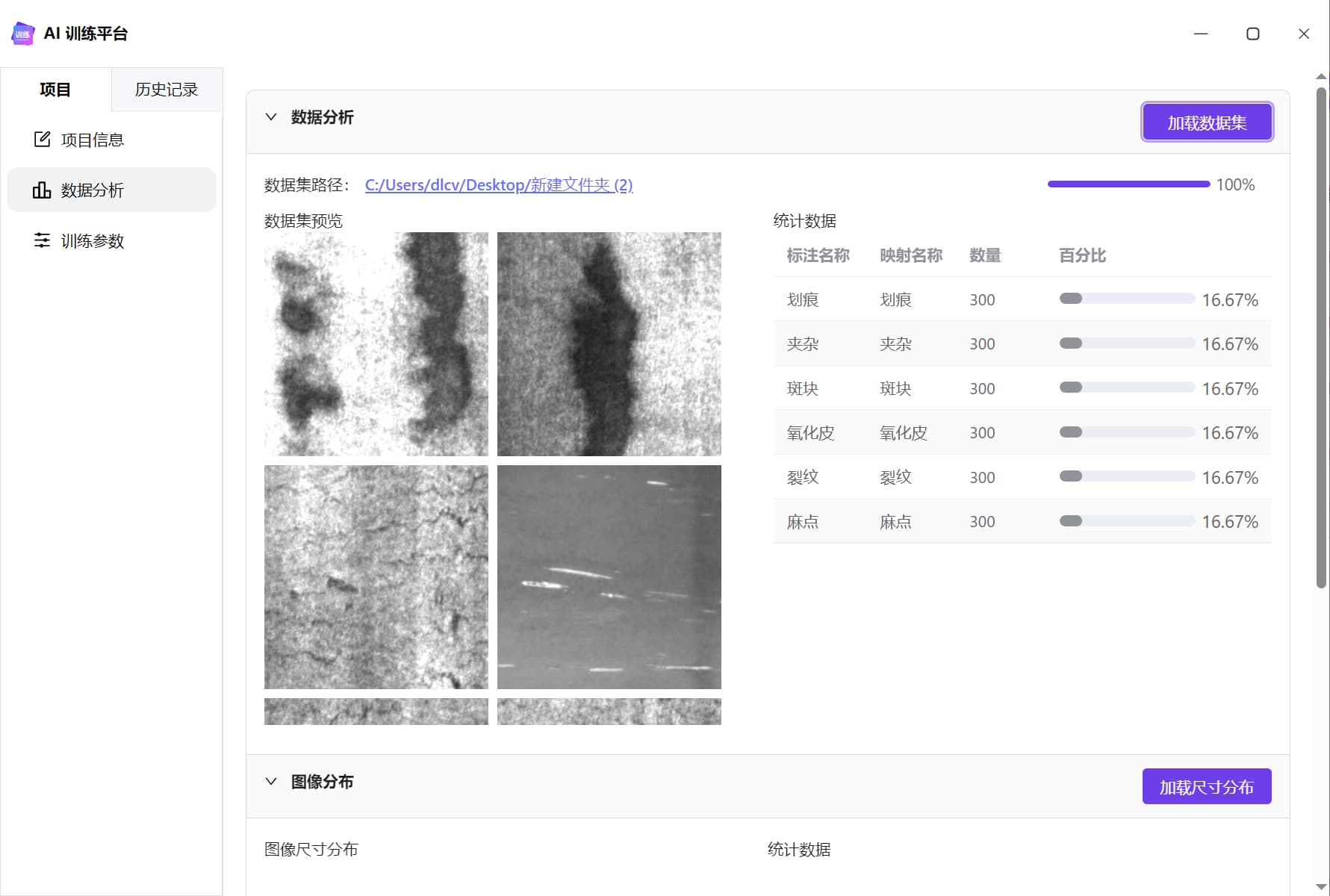Viewport: 1330px width, 896px height.
Task: Switch to the 历史记录 tab
Action: (x=167, y=90)
